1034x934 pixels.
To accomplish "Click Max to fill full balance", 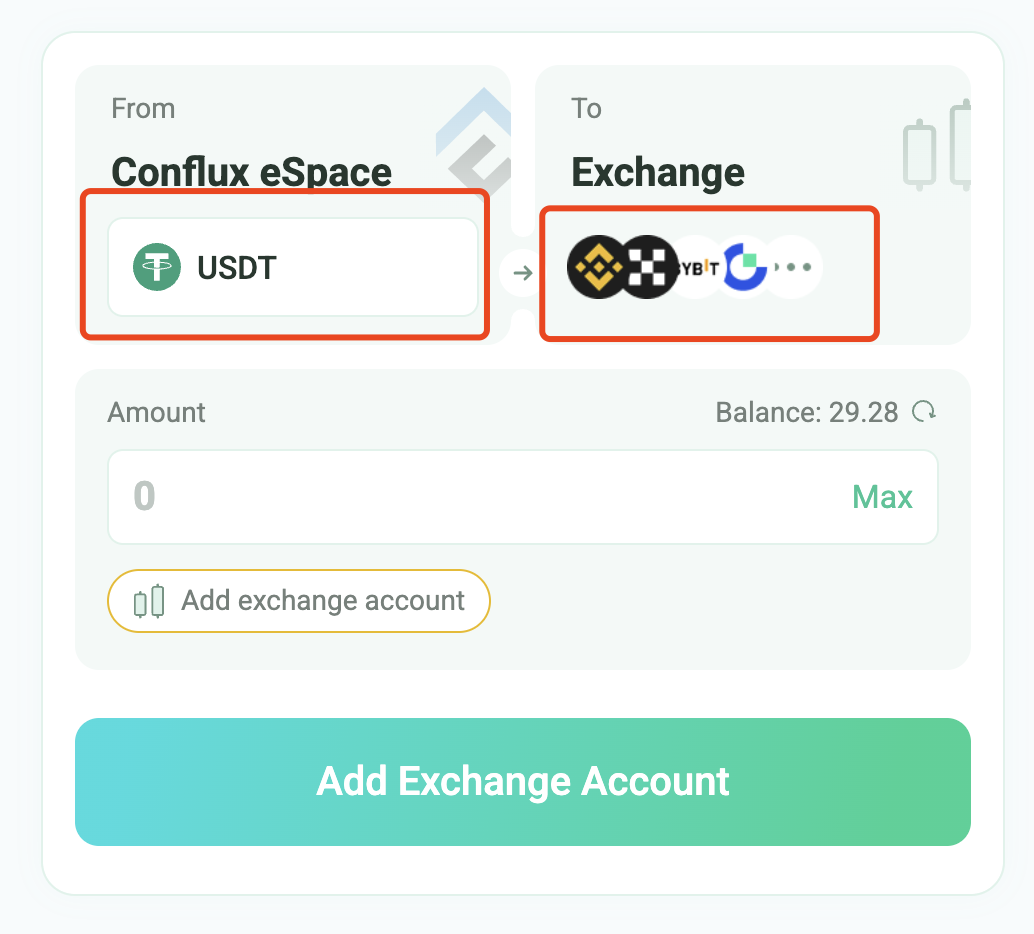I will (882, 497).
